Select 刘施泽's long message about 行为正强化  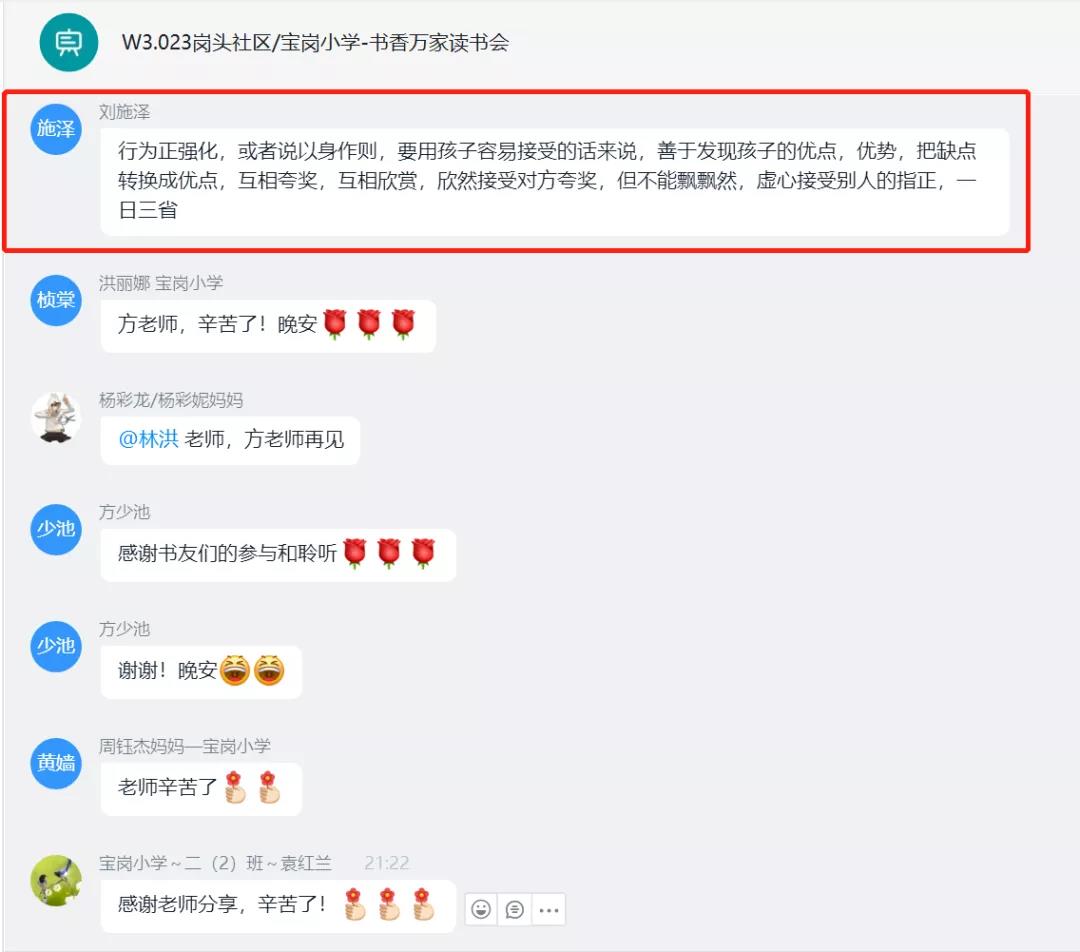click(554, 181)
